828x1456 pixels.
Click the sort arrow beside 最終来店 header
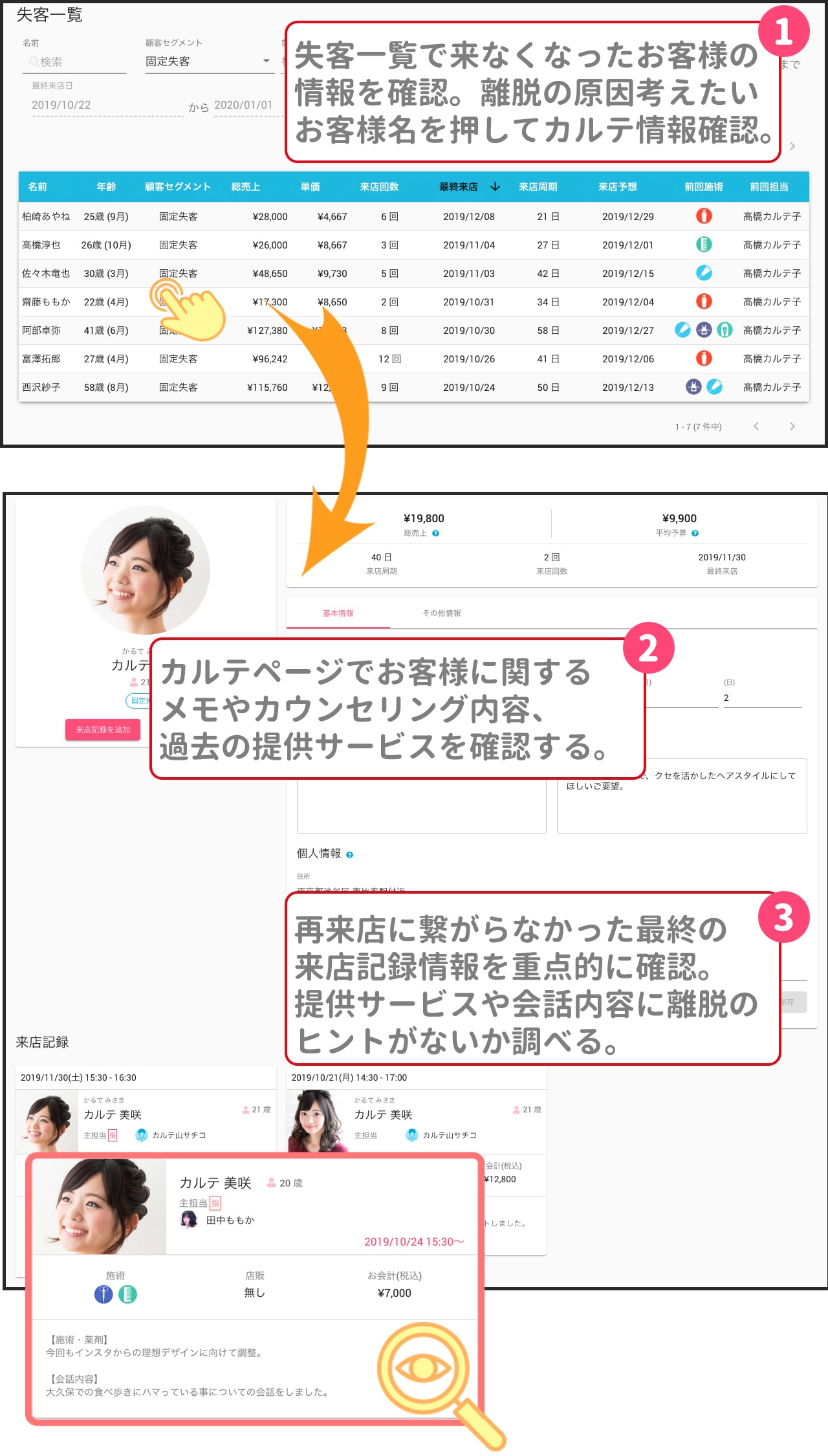tap(495, 186)
